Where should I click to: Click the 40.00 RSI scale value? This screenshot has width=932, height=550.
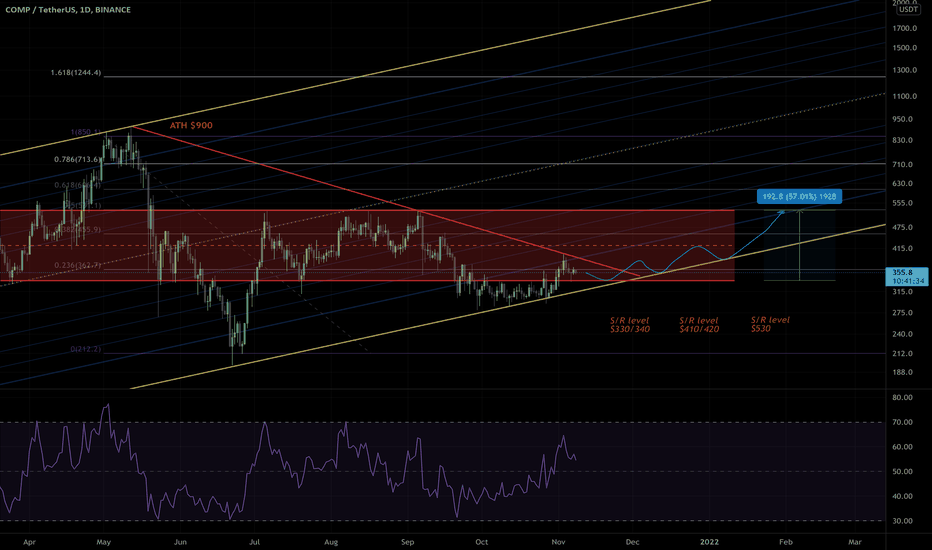point(903,496)
